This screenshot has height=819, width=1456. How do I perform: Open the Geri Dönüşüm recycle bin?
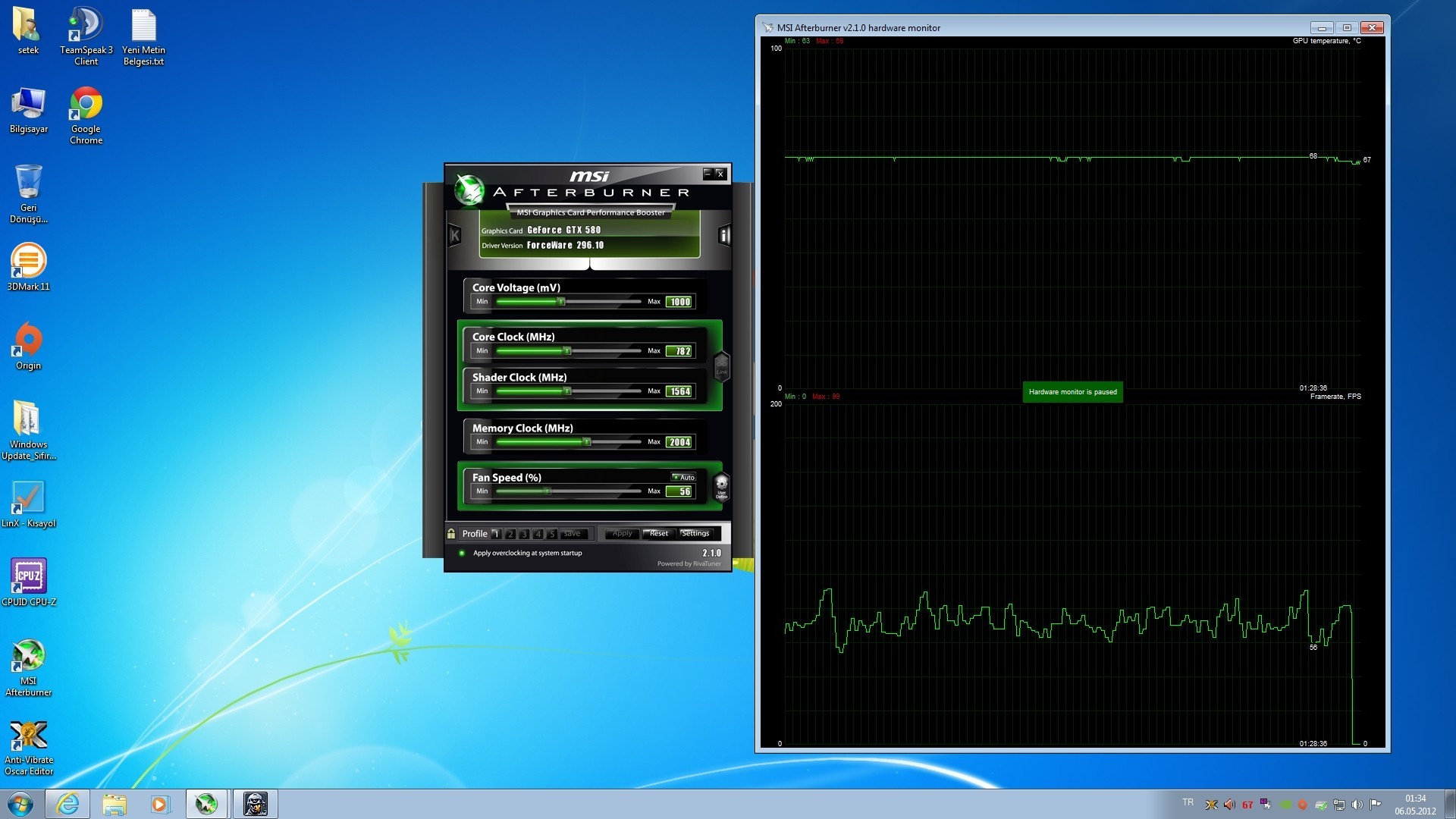[28, 194]
